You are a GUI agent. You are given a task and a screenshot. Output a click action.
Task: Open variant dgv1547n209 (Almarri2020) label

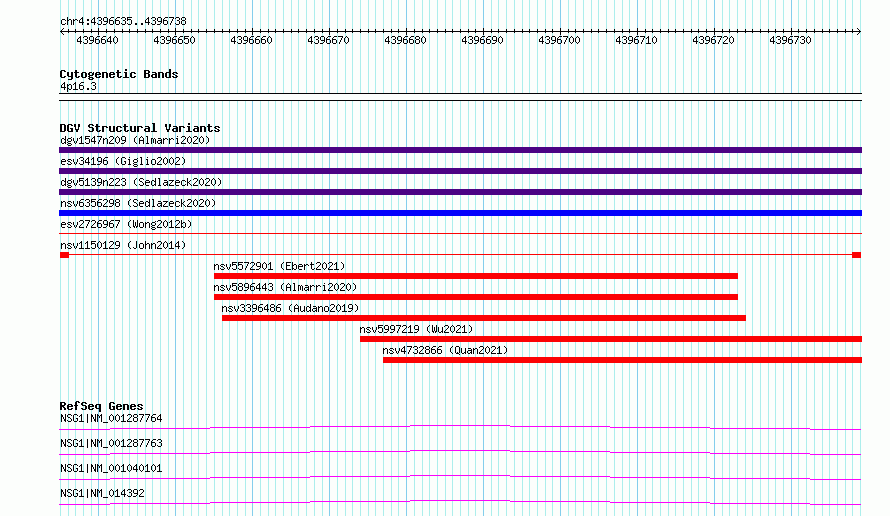point(135,140)
